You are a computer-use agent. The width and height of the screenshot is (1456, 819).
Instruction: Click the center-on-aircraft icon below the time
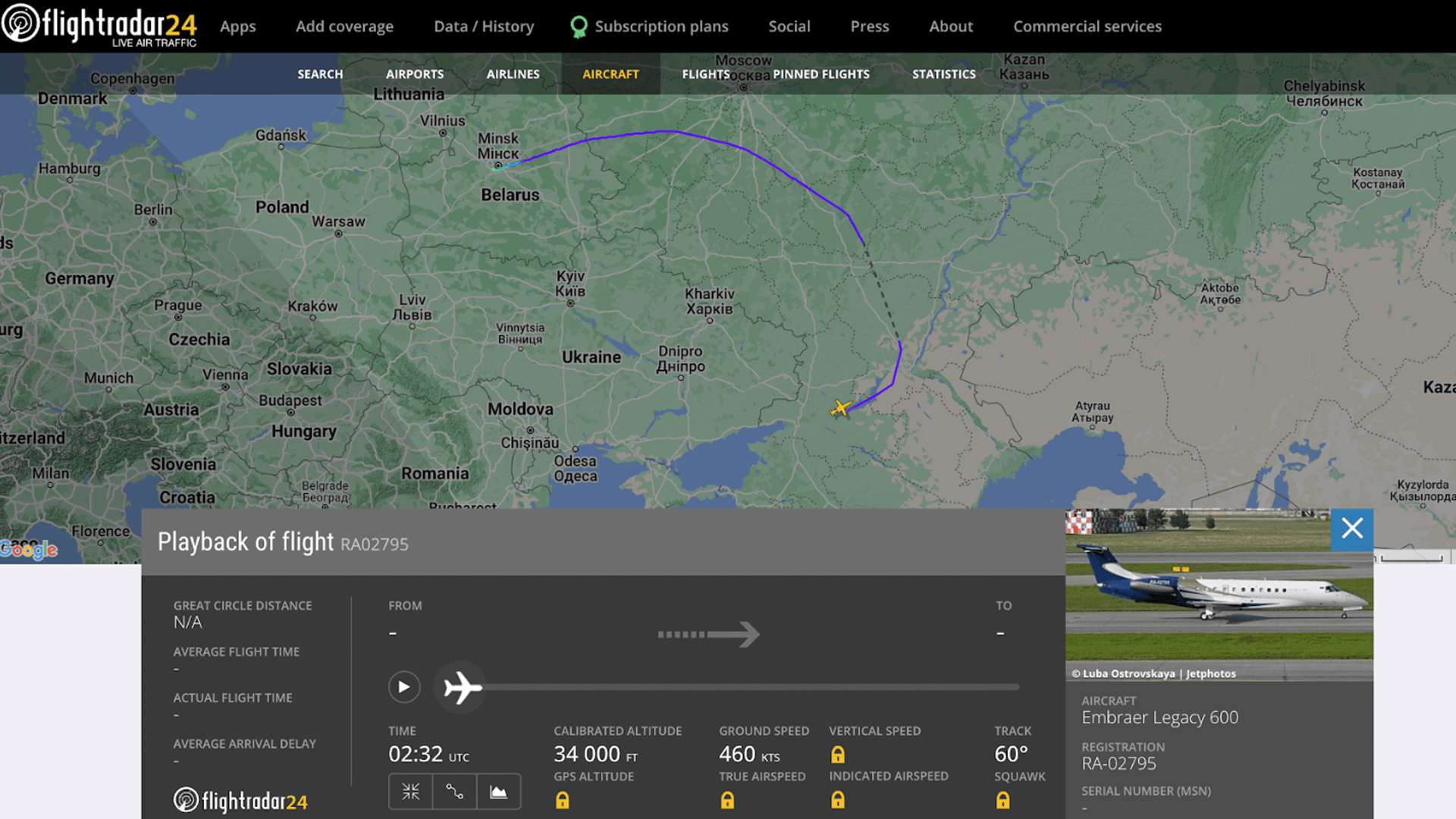[x=410, y=792]
